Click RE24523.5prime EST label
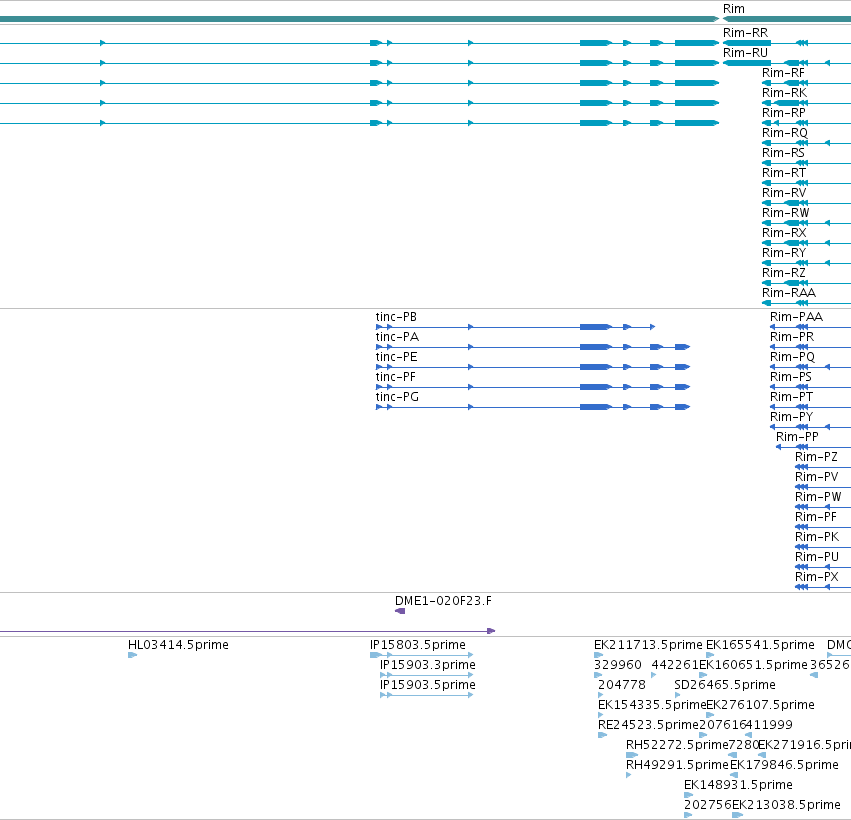The height and width of the screenshot is (820, 851). point(648,726)
